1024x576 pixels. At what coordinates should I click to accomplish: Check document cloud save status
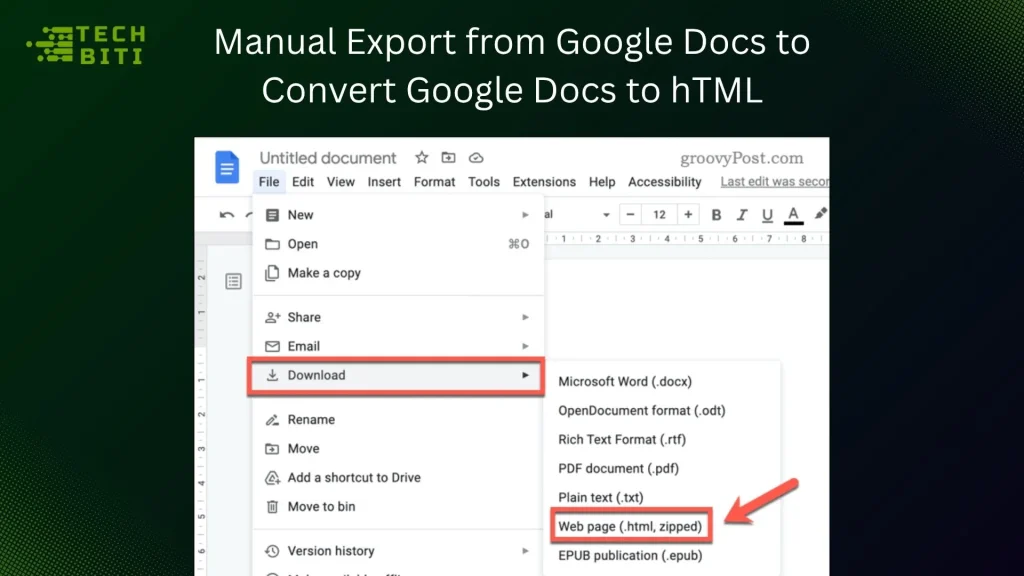pos(475,157)
